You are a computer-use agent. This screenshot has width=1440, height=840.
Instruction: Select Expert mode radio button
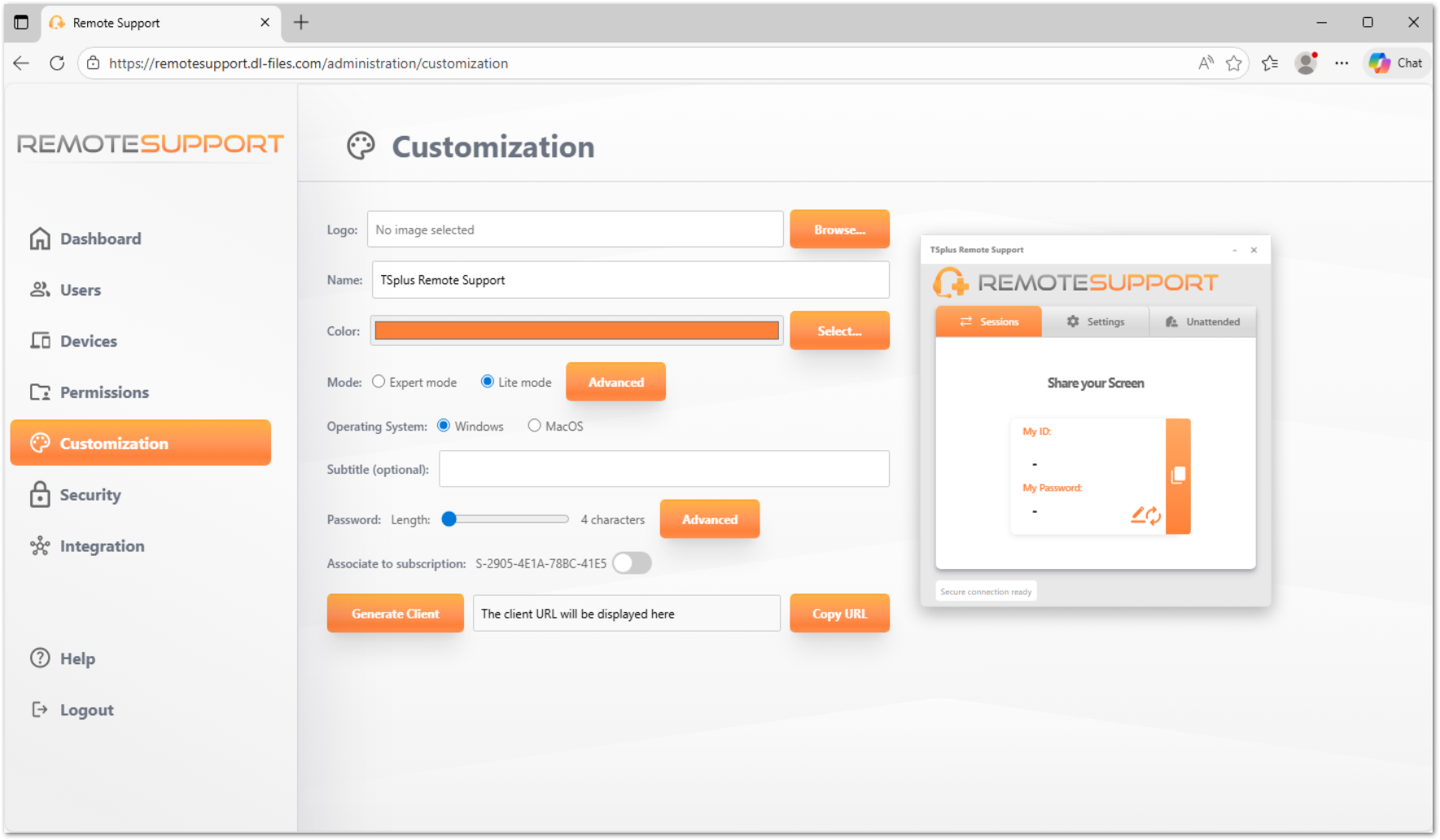pyautogui.click(x=379, y=381)
